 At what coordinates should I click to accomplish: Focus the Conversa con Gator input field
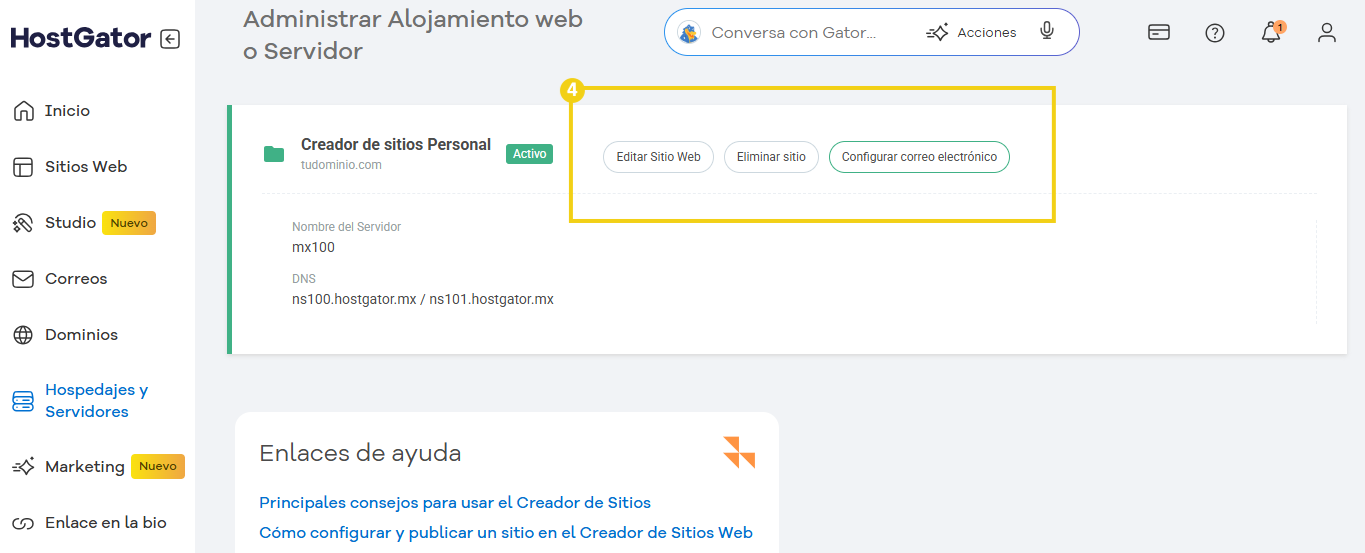point(793,33)
